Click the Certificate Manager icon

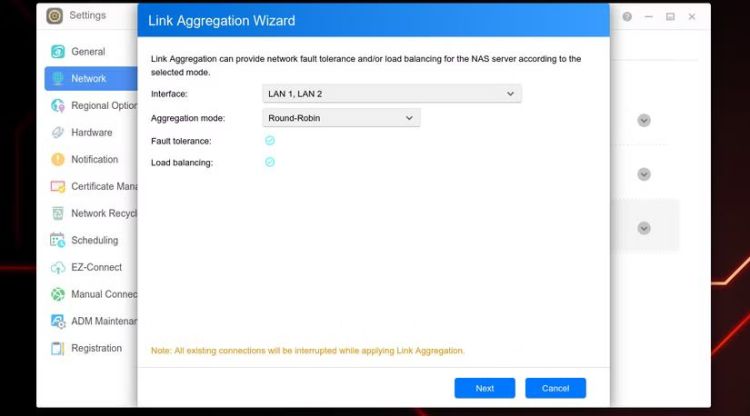point(58,186)
